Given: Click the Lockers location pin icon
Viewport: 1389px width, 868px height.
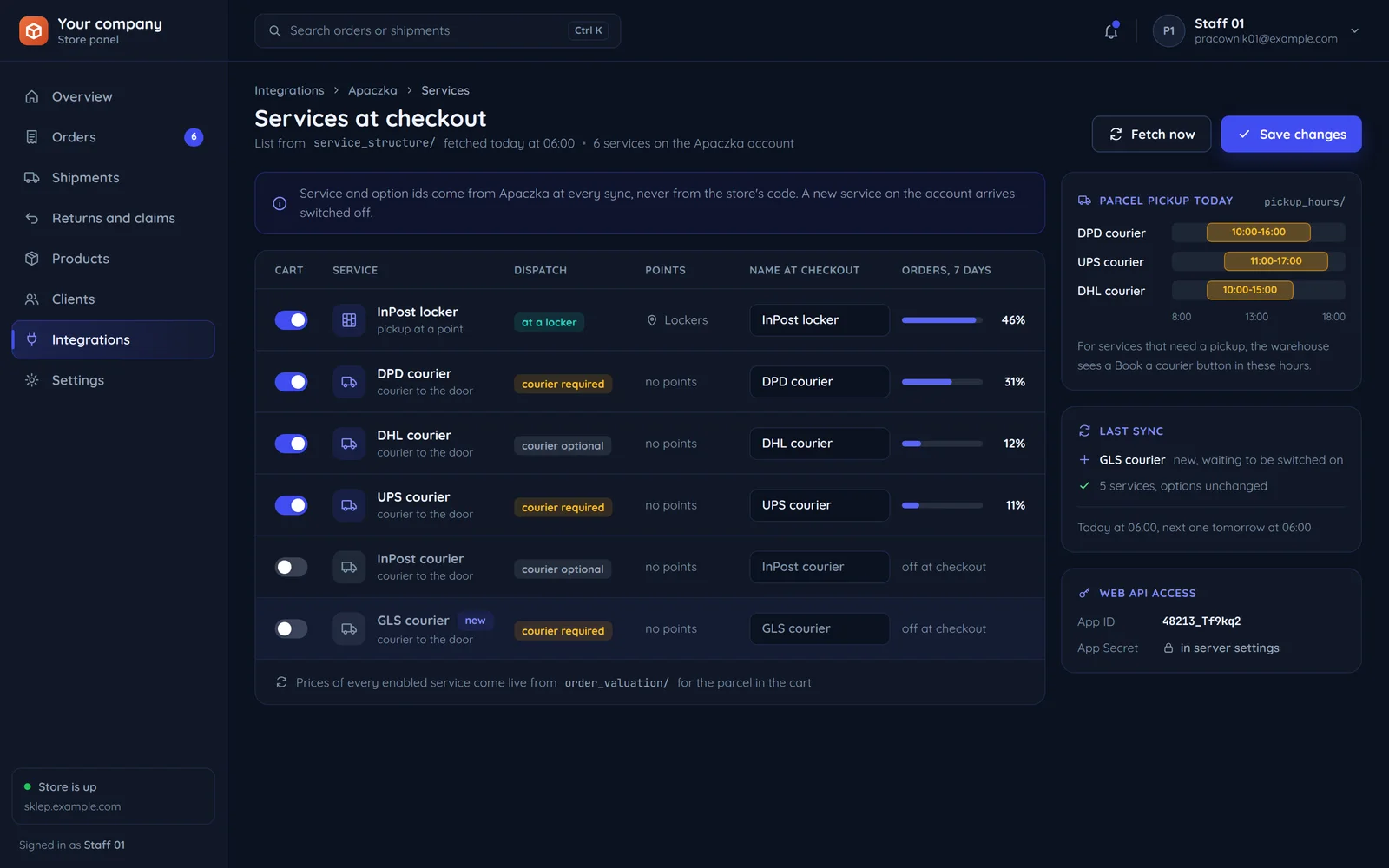Looking at the screenshot, I should (x=652, y=320).
